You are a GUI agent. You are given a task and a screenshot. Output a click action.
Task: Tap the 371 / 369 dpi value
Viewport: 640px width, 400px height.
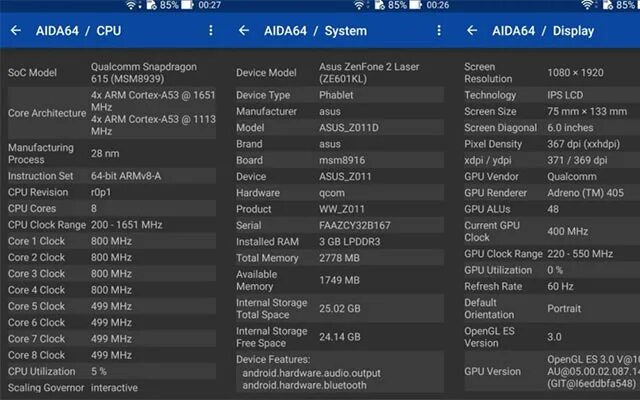coord(577,160)
